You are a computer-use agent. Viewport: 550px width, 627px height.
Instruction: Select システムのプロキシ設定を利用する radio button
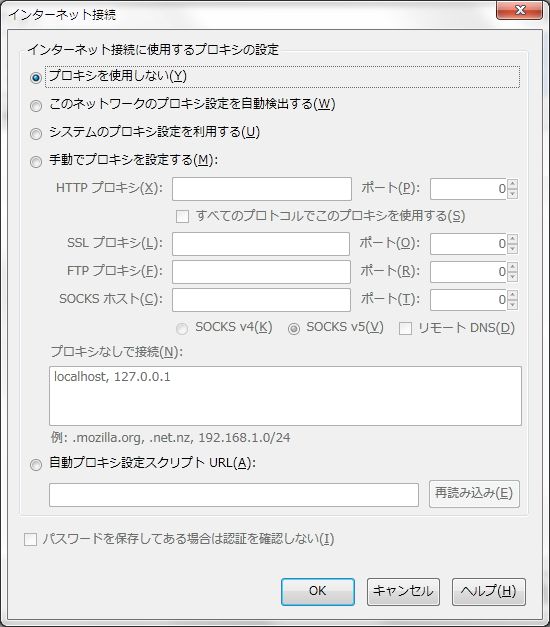point(36,134)
